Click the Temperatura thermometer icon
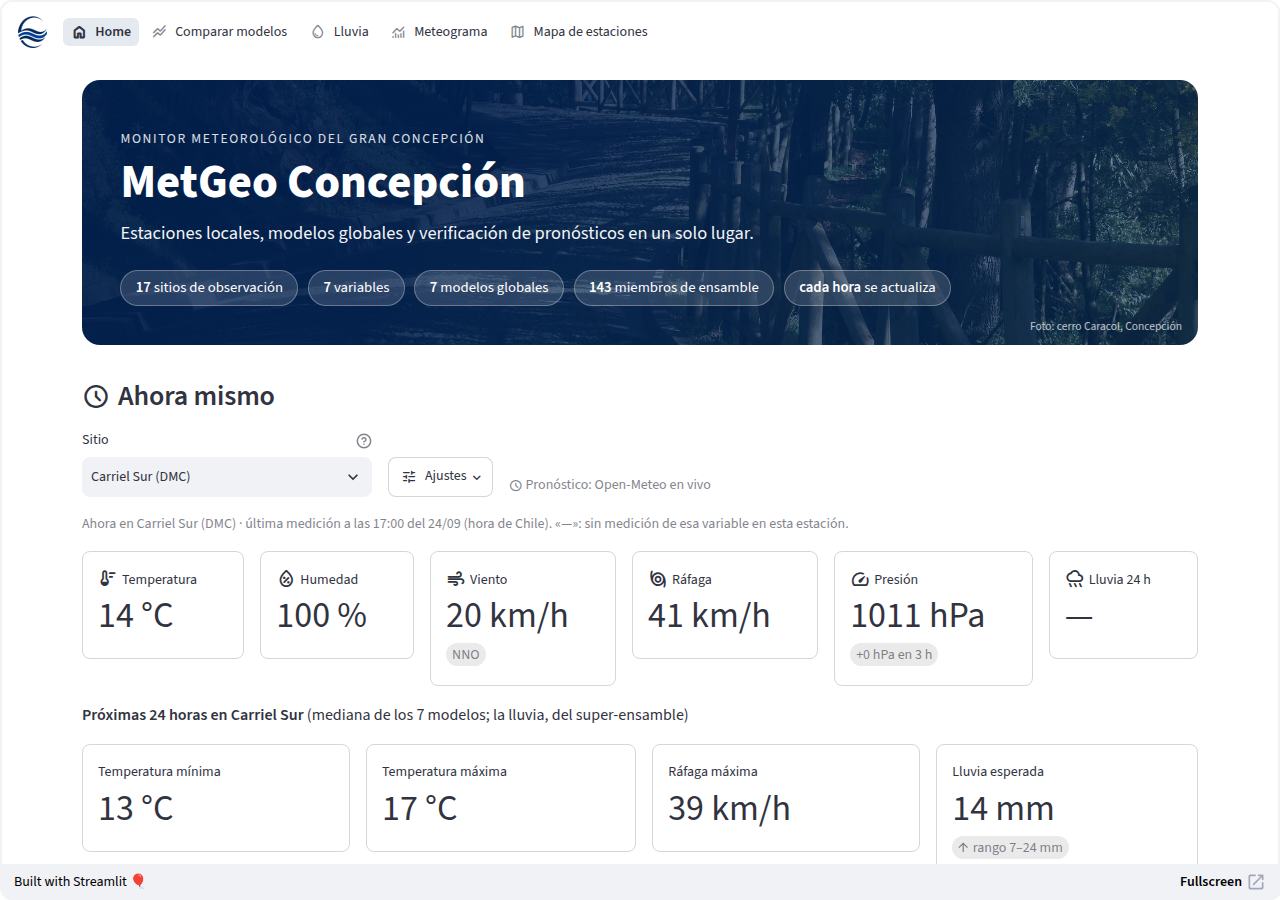This screenshot has height=900, width=1280. point(107,579)
